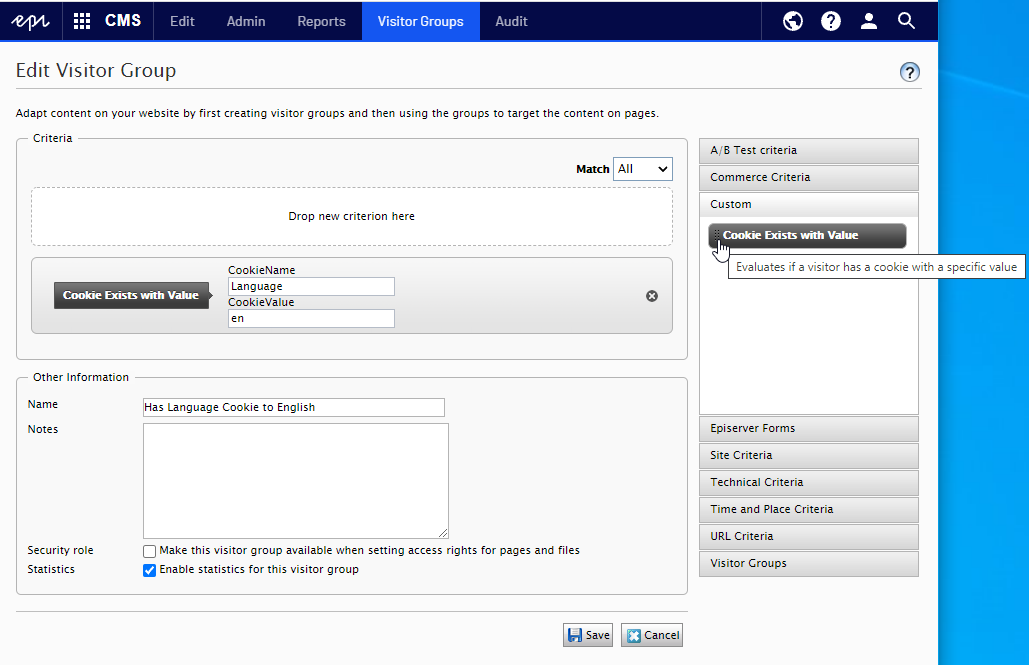The image size is (1029, 665).
Task: Open the help question mark in navbar
Action: (831, 21)
